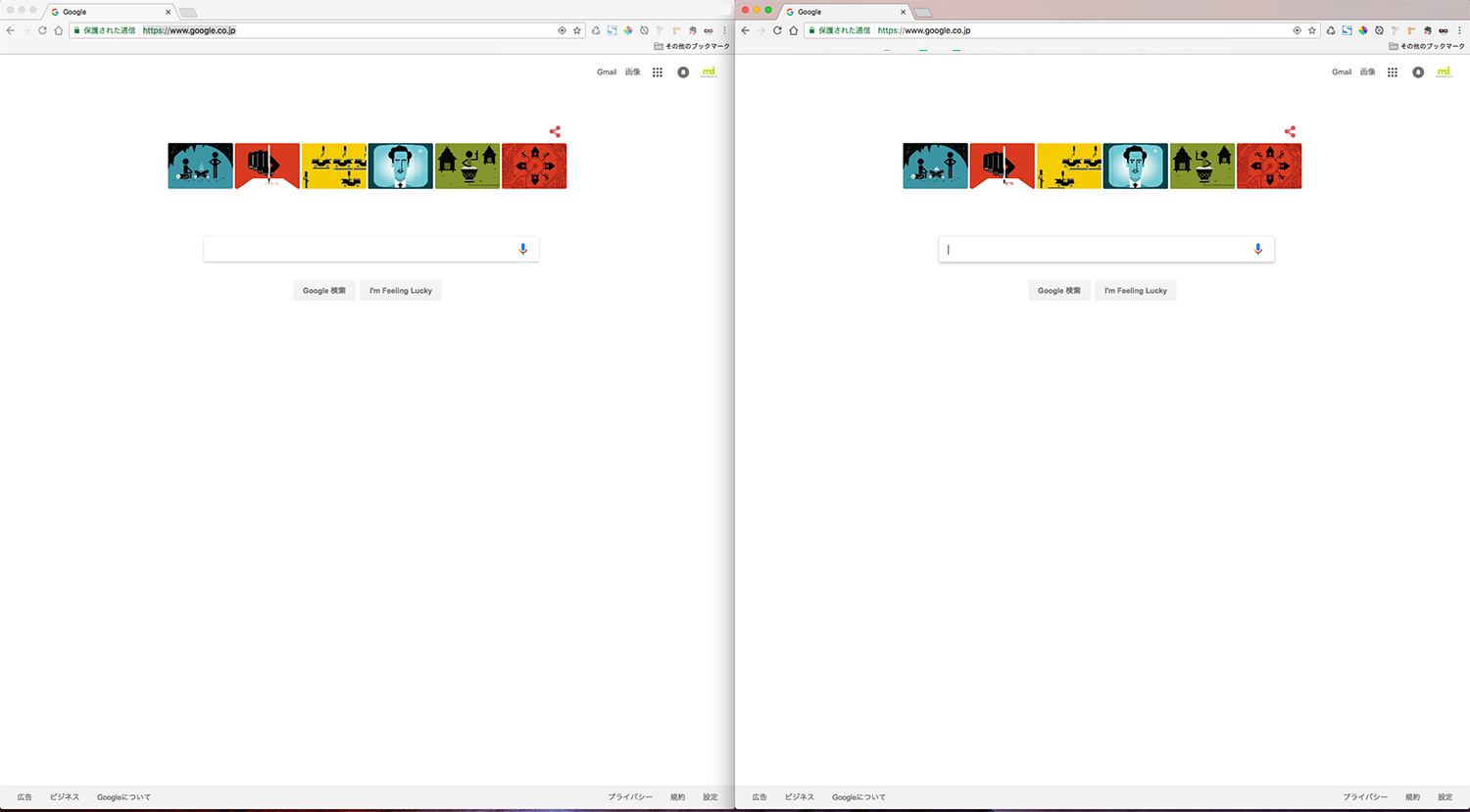Click the Google 検索 button in left window

[x=324, y=291]
